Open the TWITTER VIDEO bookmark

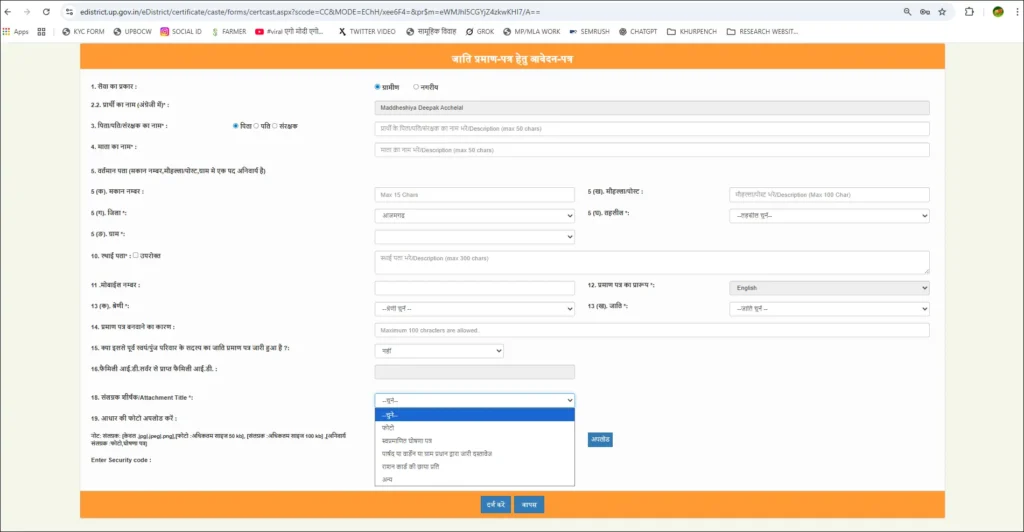(367, 31)
